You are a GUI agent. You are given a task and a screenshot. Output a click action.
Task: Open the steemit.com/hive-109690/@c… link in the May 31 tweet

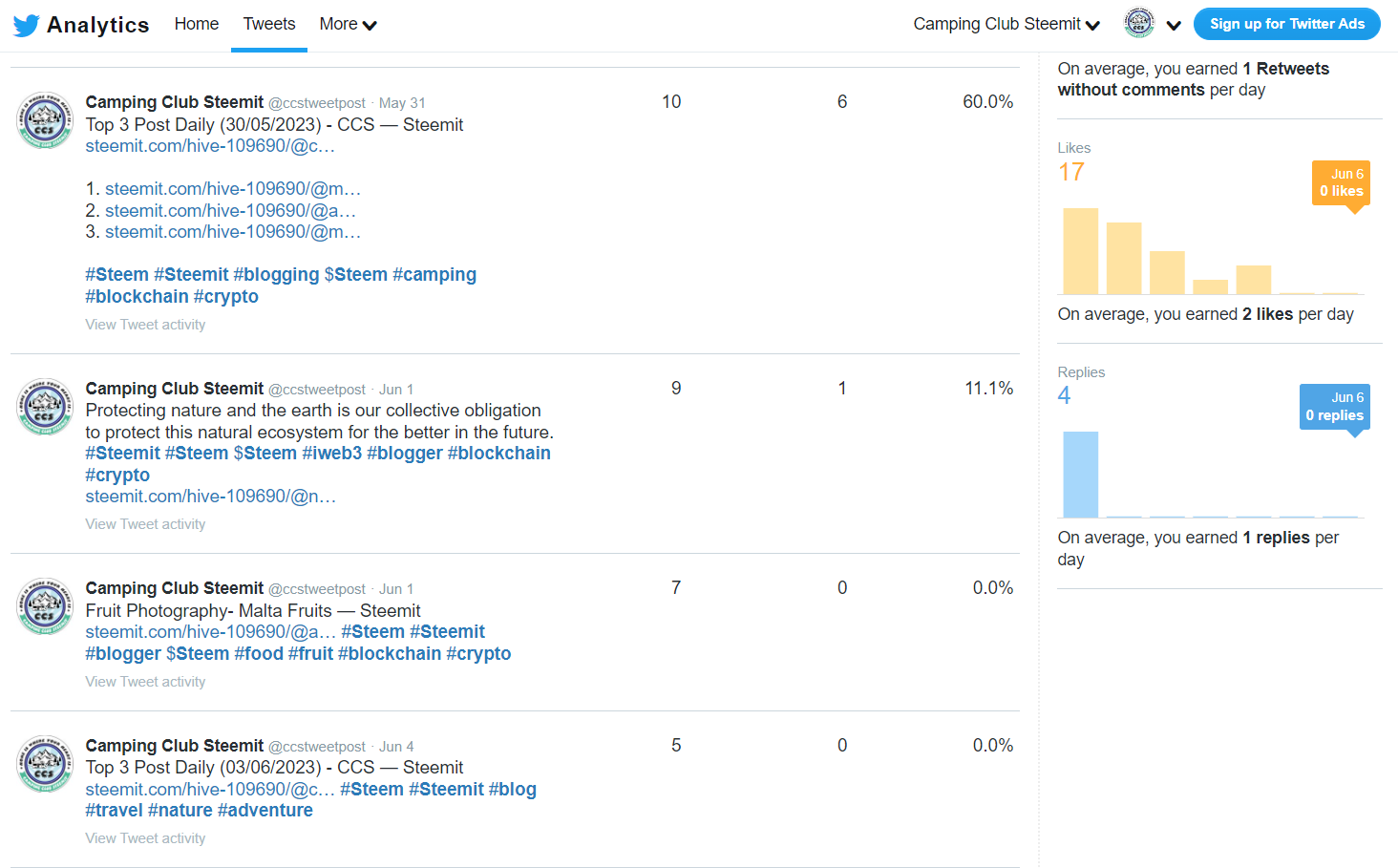[x=210, y=146]
